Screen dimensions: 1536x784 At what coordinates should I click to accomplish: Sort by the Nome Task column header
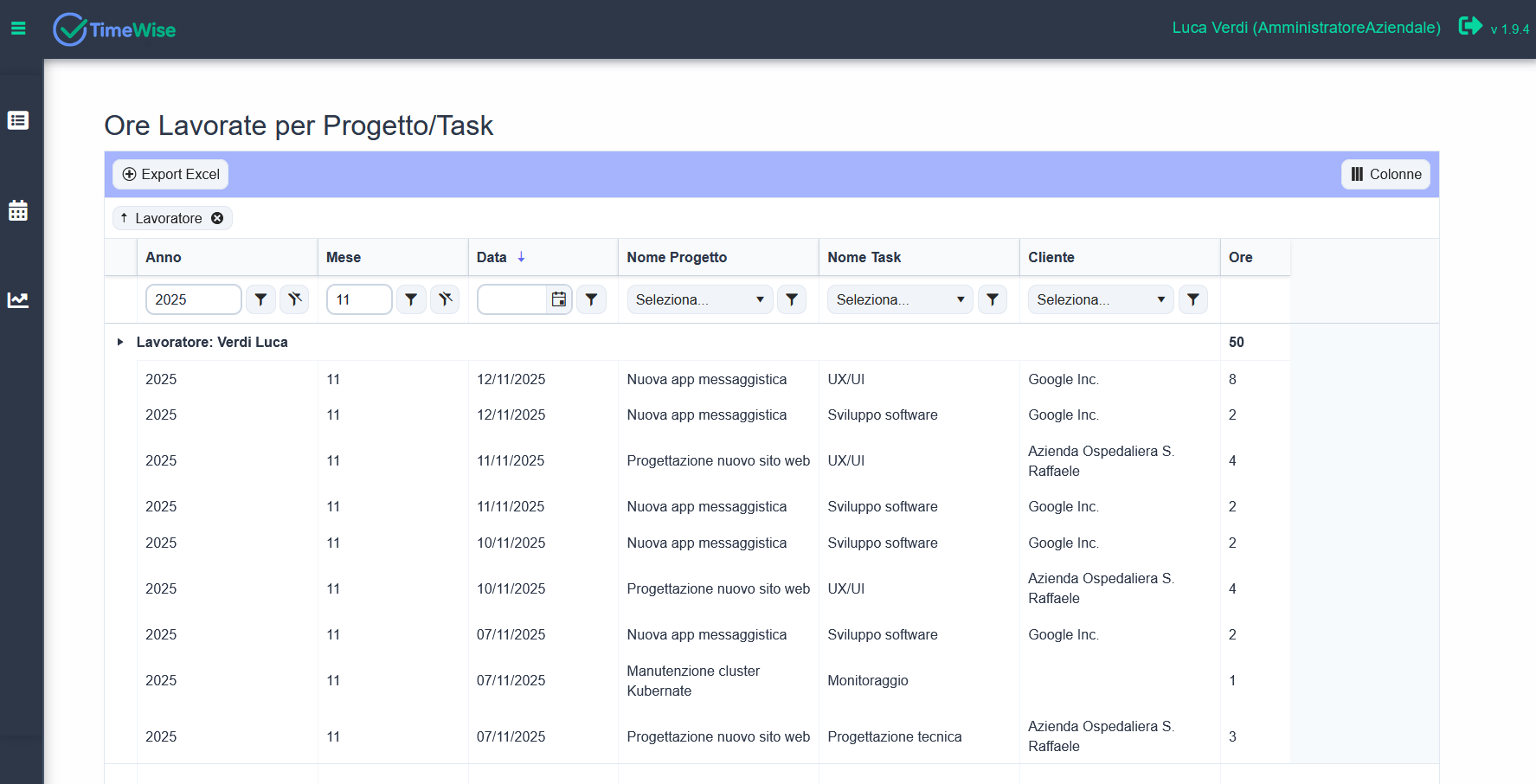click(x=919, y=257)
